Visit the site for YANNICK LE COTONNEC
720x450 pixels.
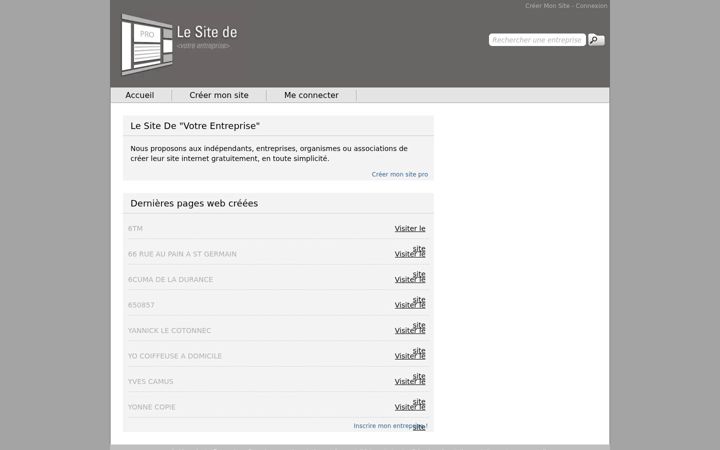[410, 331]
